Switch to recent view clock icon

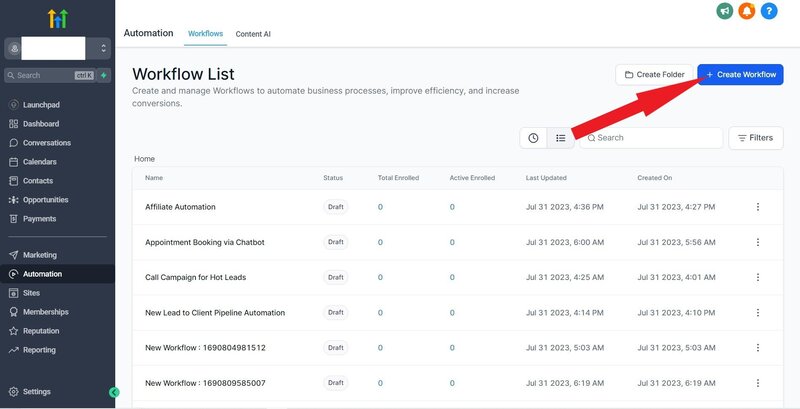(533, 138)
